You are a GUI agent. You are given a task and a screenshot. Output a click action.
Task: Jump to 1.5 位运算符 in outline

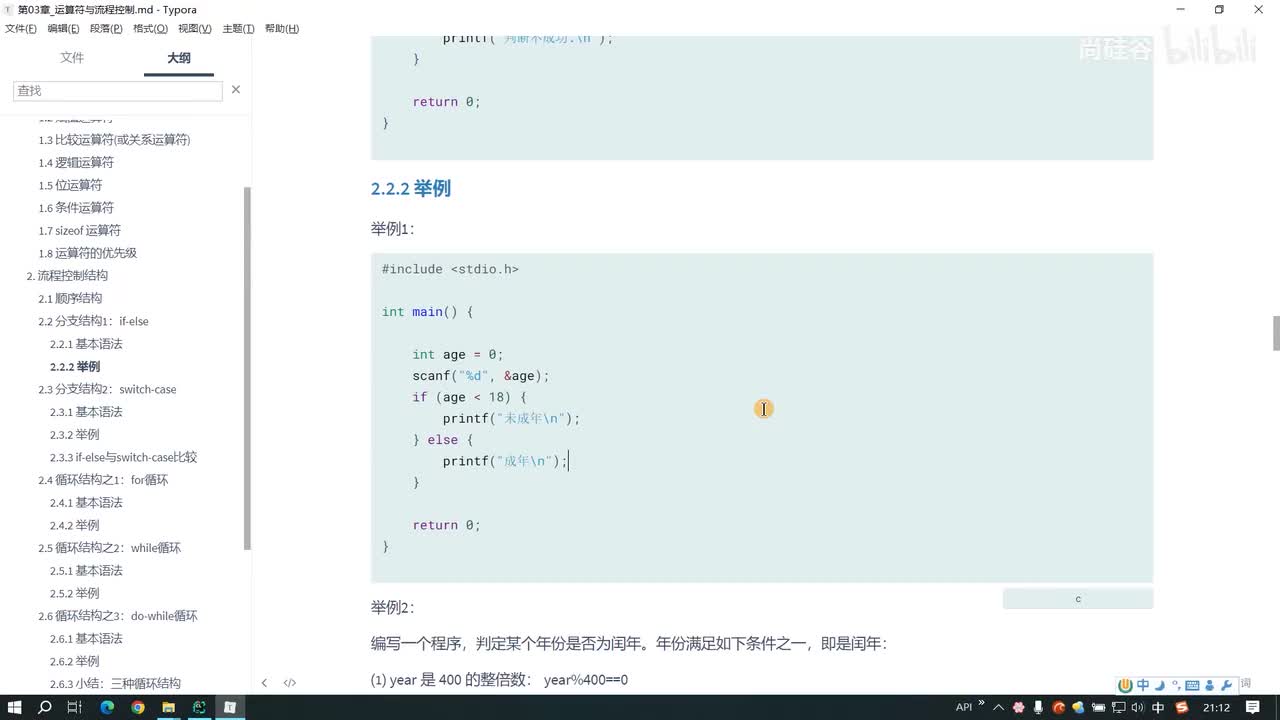coord(70,185)
